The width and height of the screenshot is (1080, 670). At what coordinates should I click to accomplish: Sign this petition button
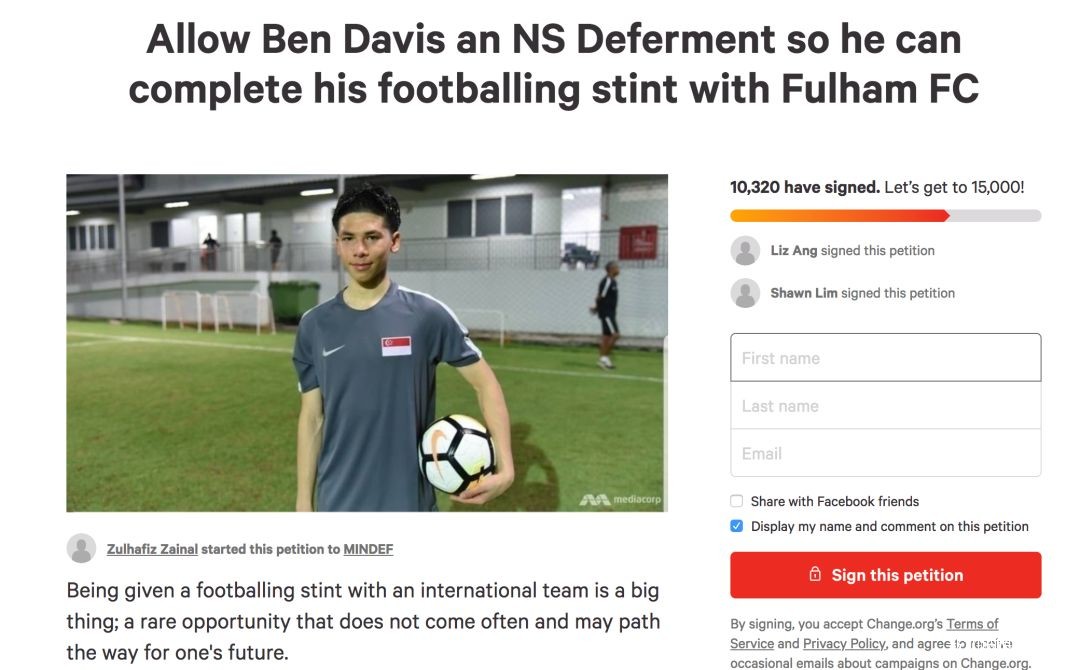(886, 575)
